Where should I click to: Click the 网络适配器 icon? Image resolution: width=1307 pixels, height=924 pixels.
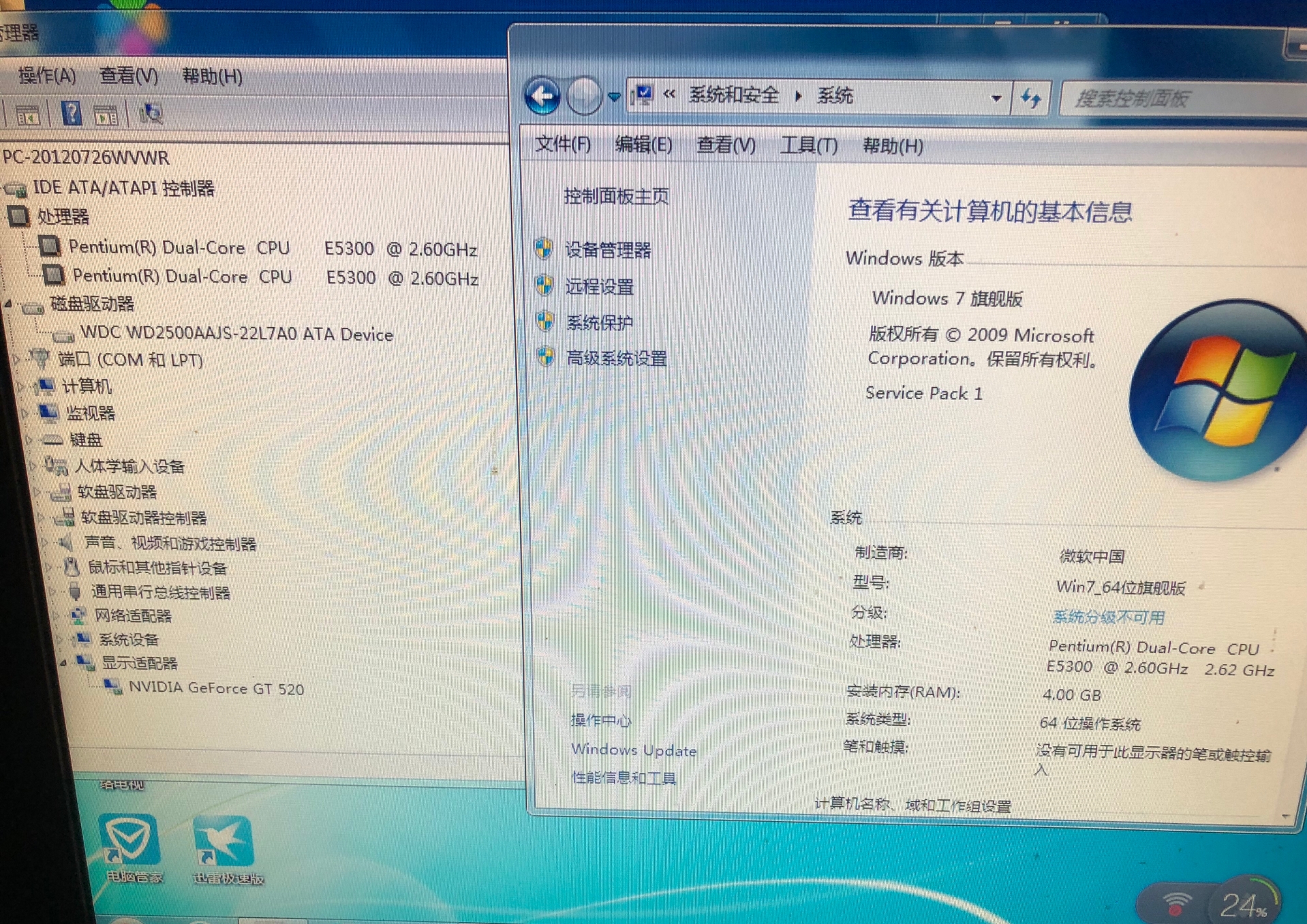tap(78, 615)
